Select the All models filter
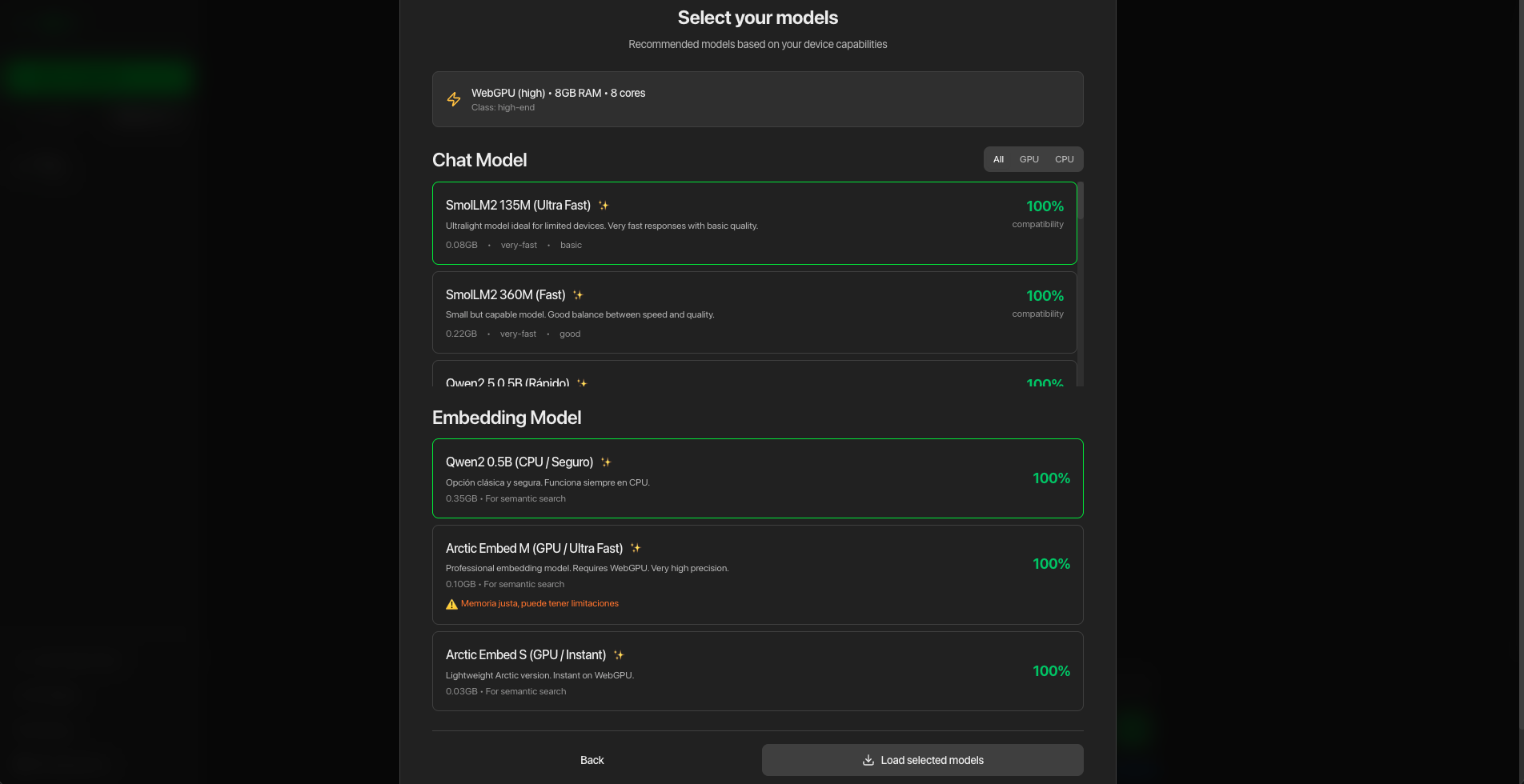The width and height of the screenshot is (1524, 784). (998, 159)
